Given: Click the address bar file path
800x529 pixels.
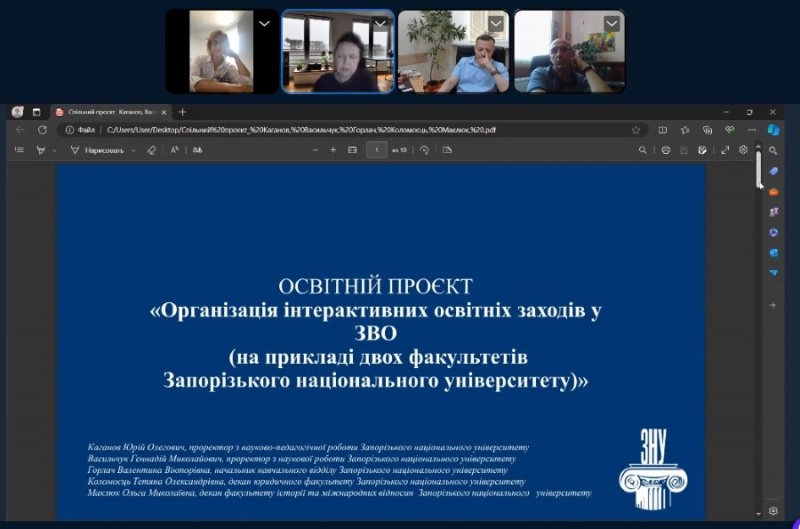Looking at the screenshot, I should click(301, 130).
